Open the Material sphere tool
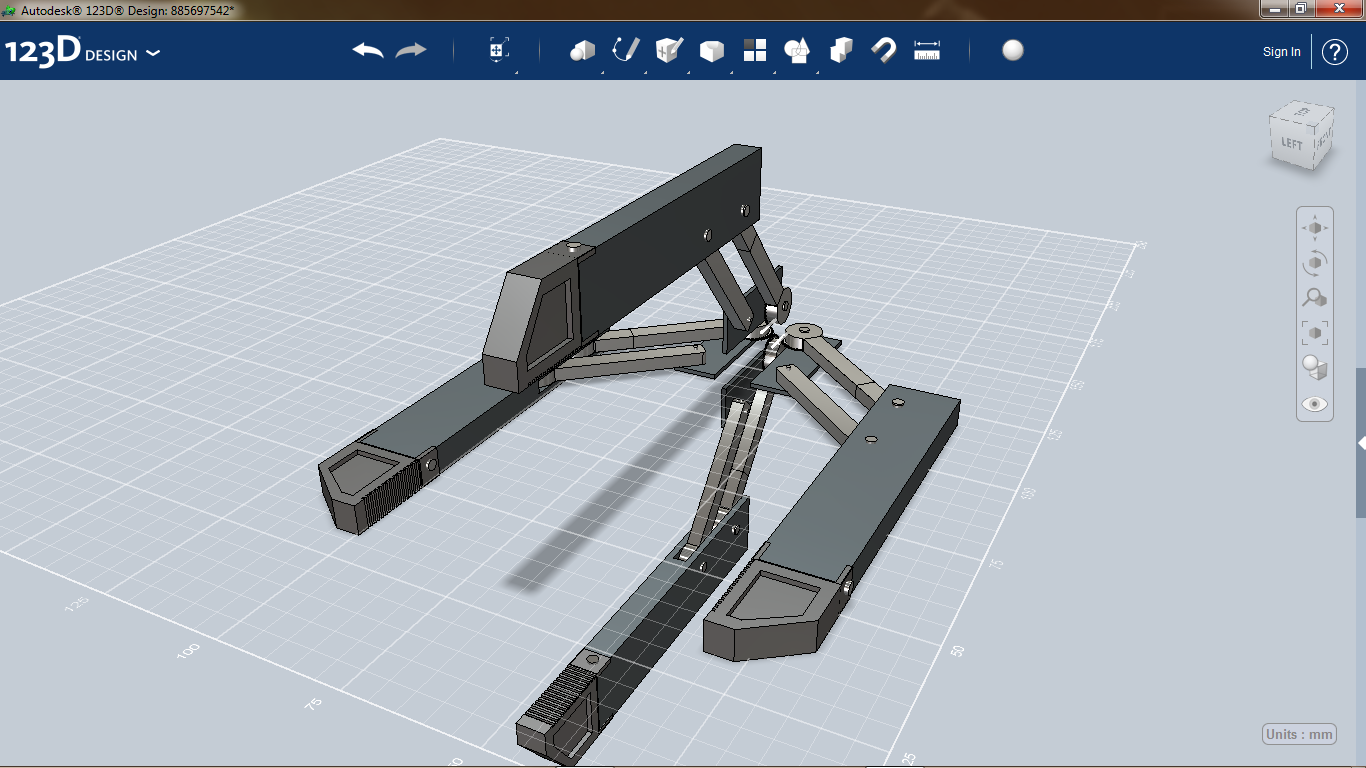Image resolution: width=1366 pixels, height=768 pixels. pos(1013,50)
